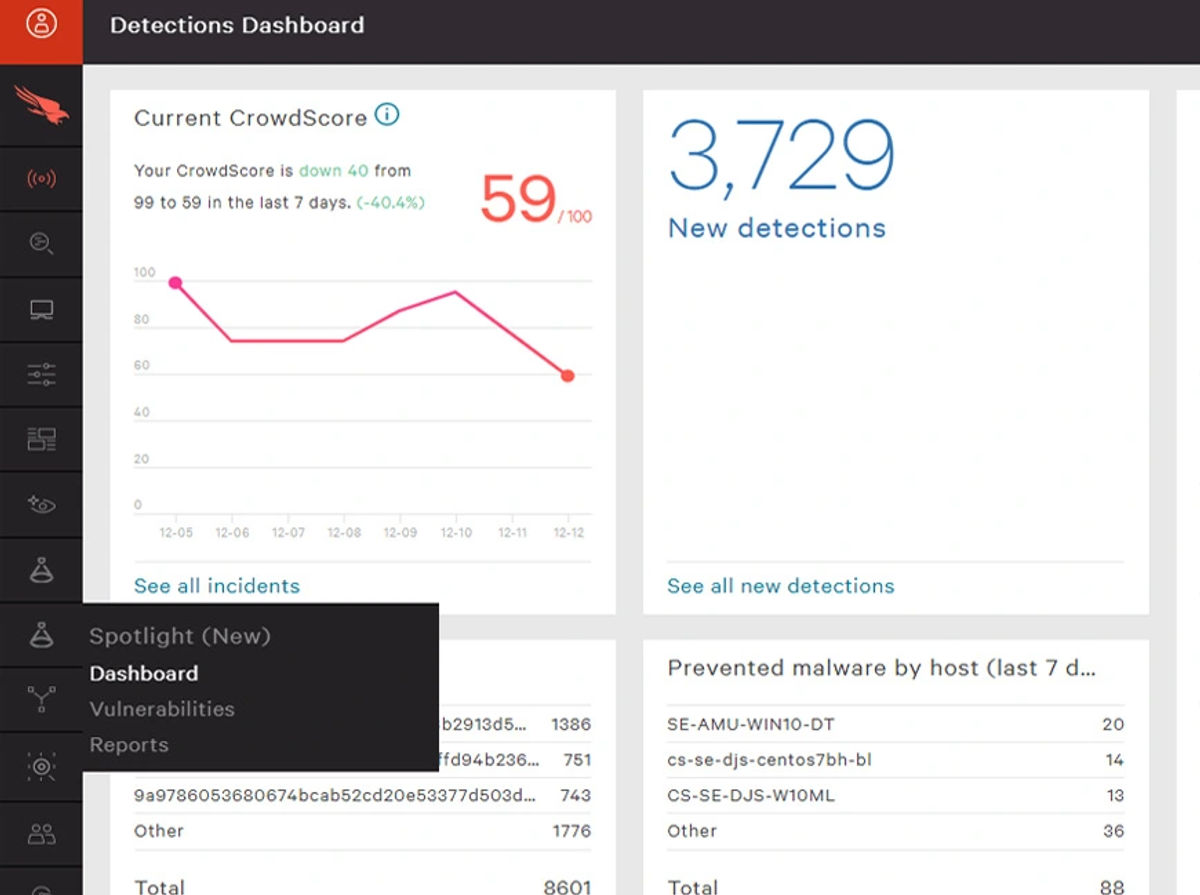Open the Configuration sliders icon in sidebar
The image size is (1200, 895).
pos(41,375)
